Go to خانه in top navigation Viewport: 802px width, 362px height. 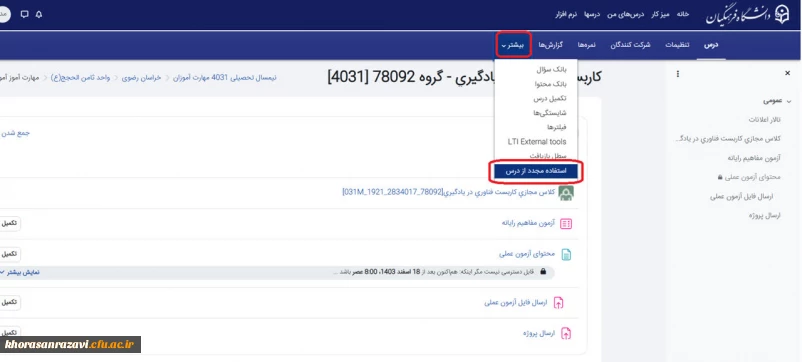point(683,14)
